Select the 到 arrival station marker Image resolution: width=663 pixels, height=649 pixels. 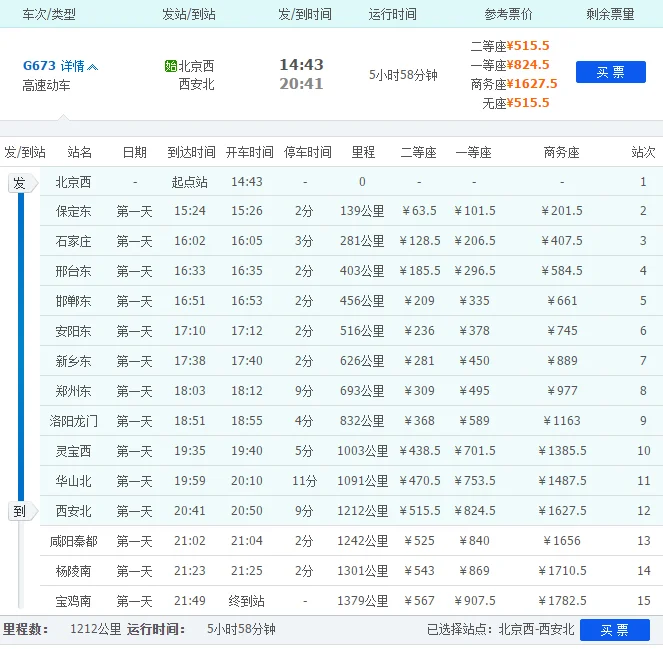pyautogui.click(x=22, y=512)
